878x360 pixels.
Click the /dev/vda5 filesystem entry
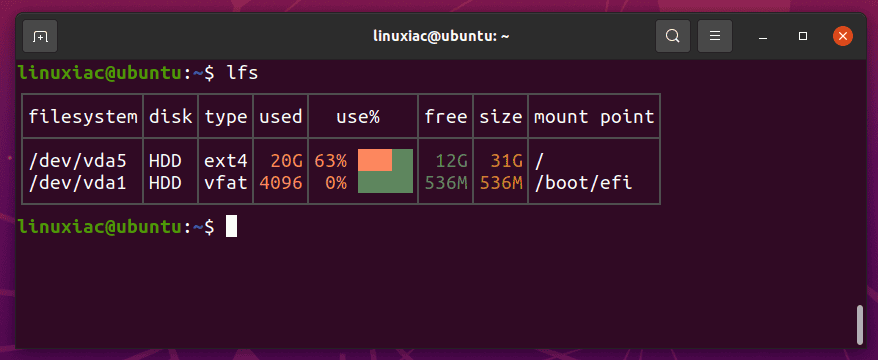(77, 161)
